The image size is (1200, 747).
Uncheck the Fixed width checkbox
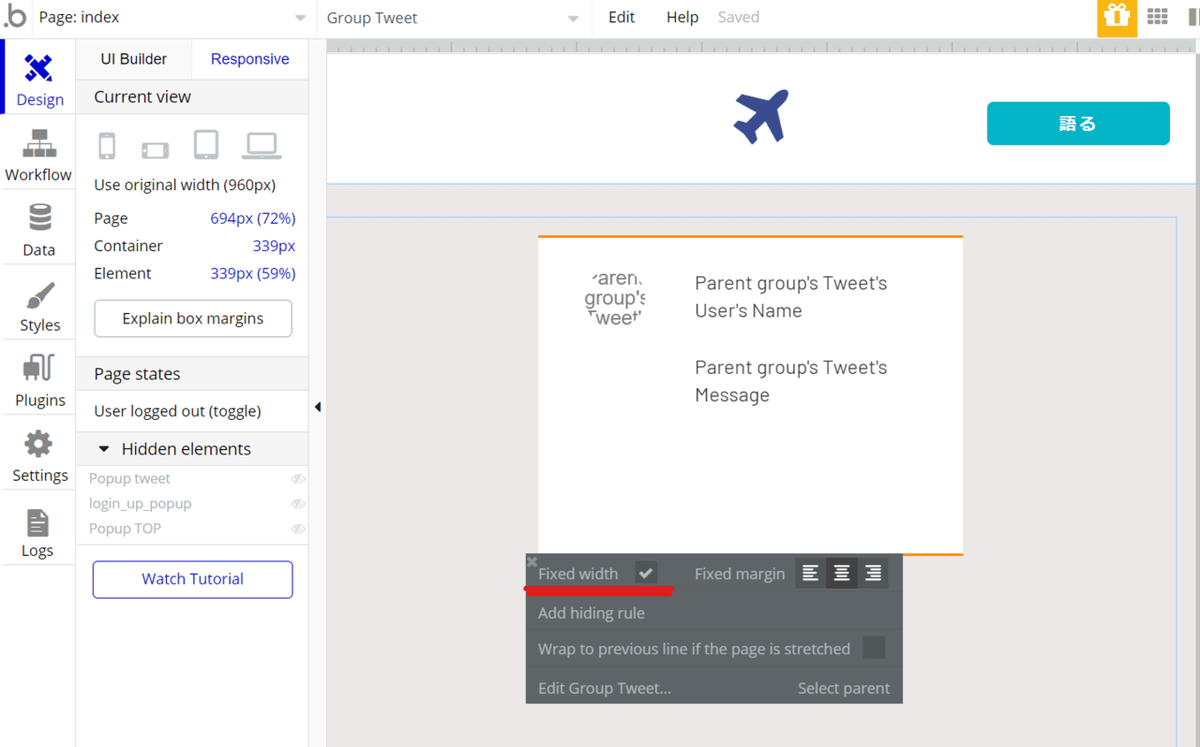(x=646, y=574)
